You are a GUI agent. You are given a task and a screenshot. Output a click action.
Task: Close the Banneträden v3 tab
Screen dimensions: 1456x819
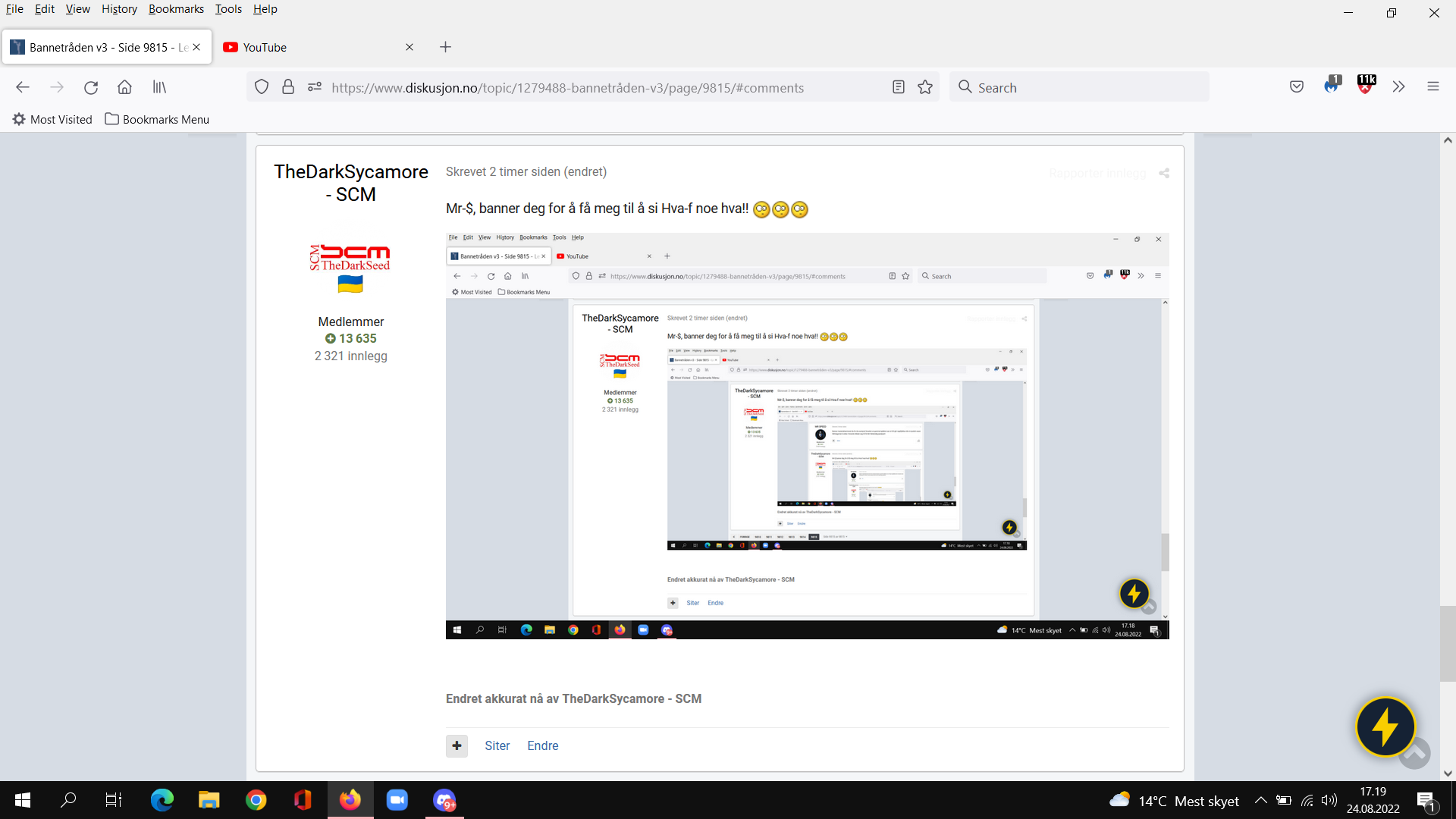[196, 47]
